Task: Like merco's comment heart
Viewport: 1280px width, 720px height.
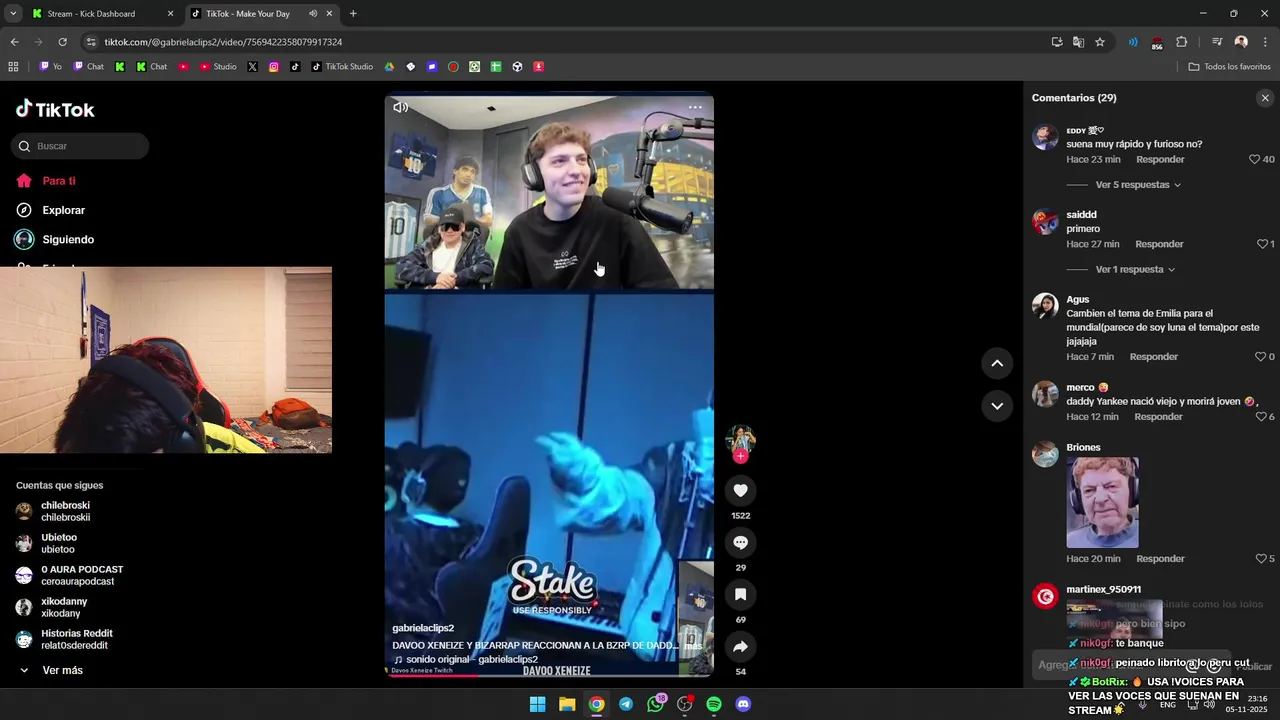Action: (1261, 417)
